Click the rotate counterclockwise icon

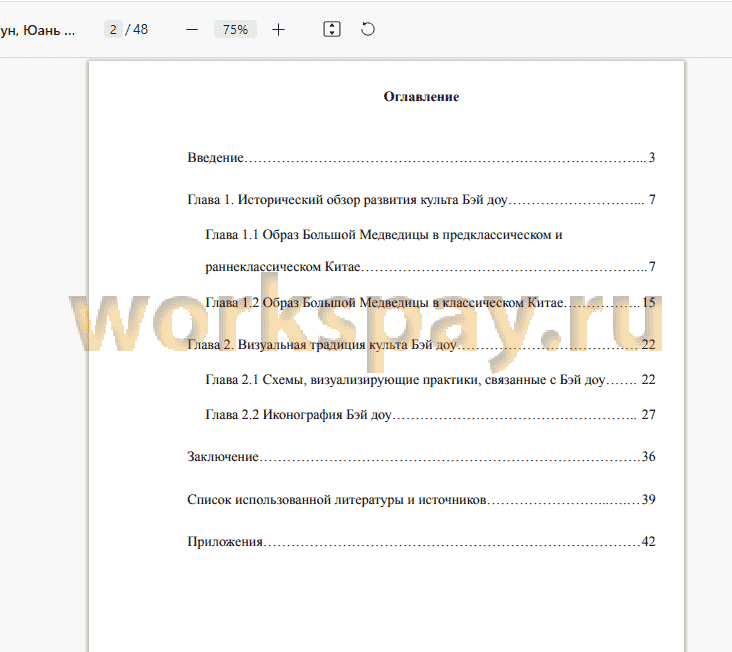pos(368,29)
